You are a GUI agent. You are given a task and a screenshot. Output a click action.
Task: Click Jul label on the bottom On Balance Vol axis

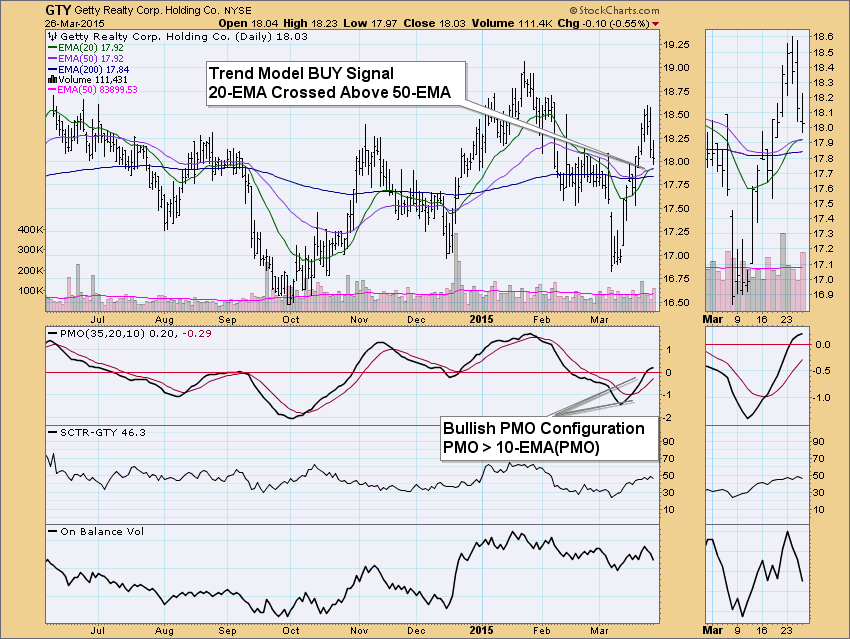pos(98,630)
